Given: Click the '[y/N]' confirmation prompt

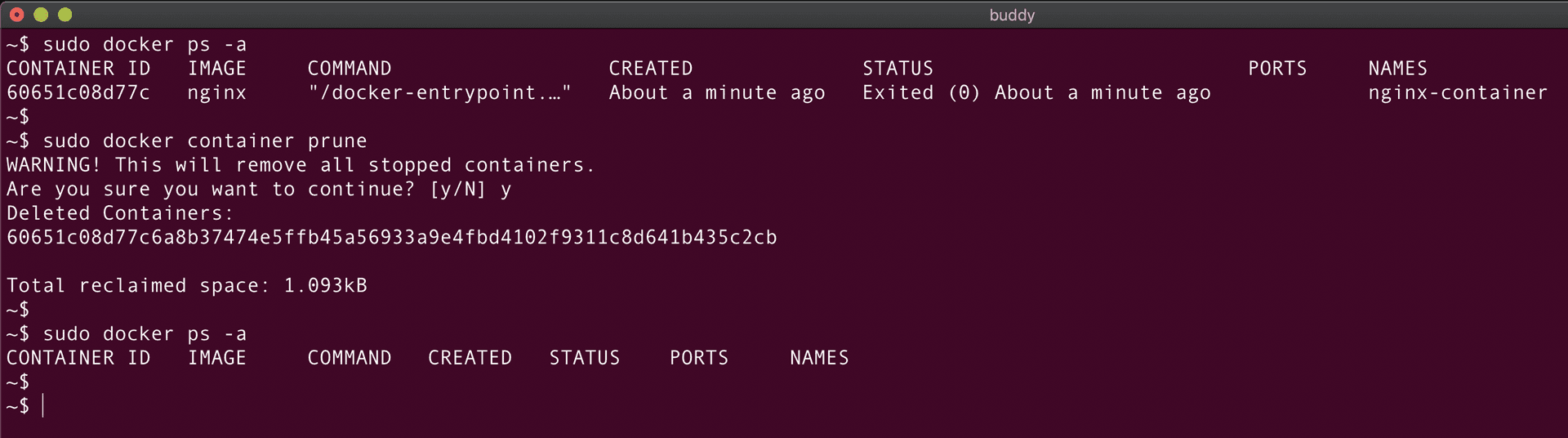Looking at the screenshot, I should point(457,190).
